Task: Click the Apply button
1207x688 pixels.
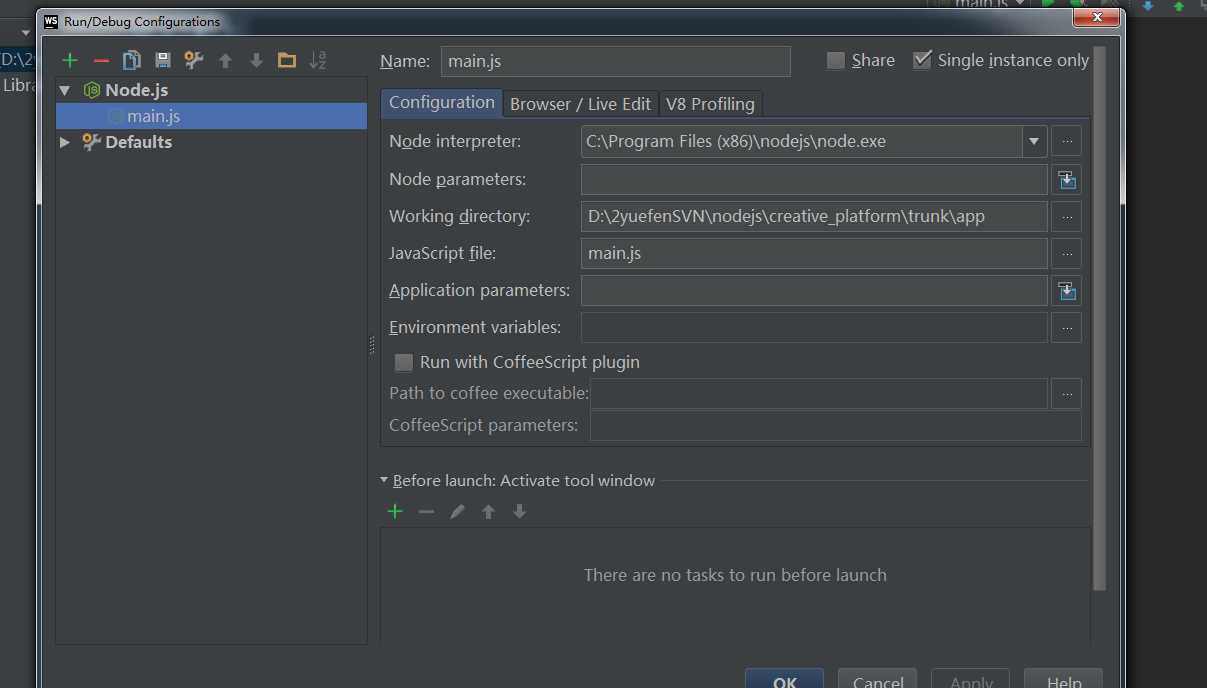Action: [x=971, y=680]
